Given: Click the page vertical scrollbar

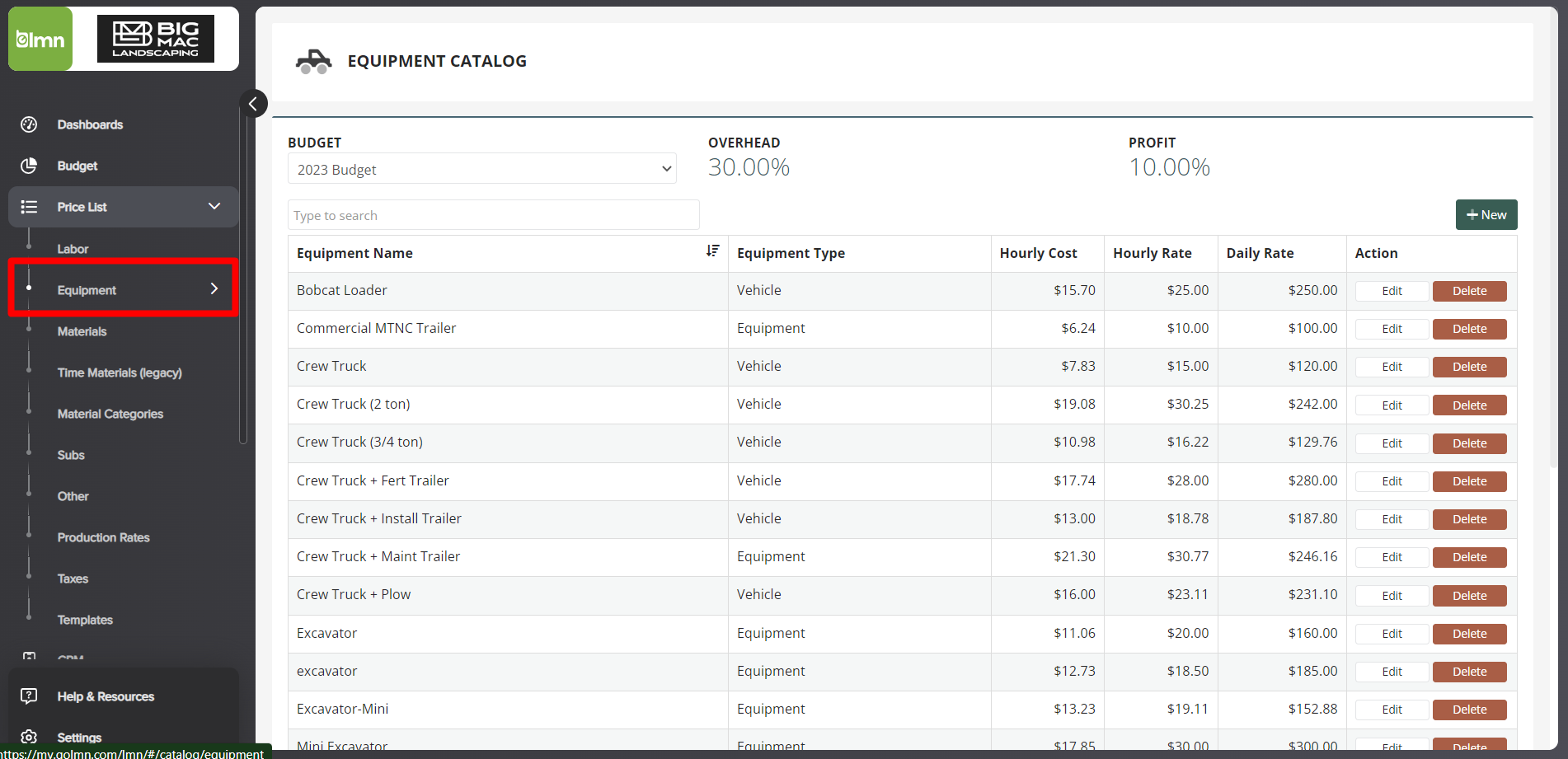Looking at the screenshot, I should pyautogui.click(x=1554, y=239).
